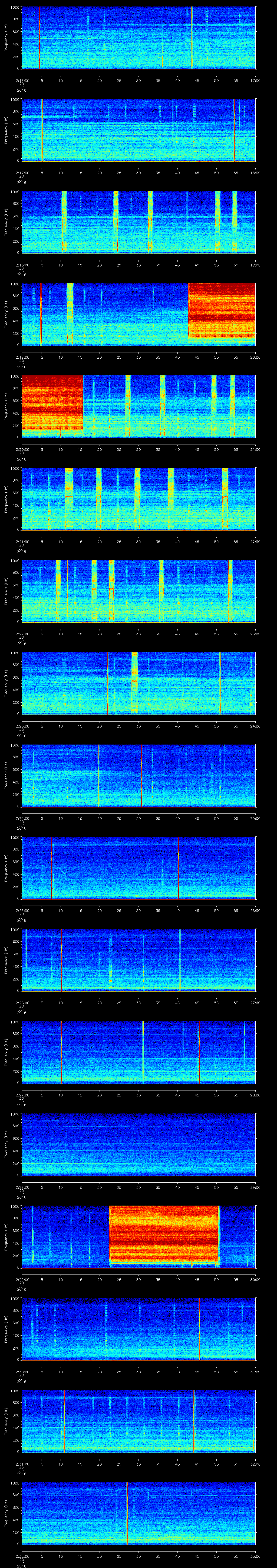Click the '29:00' end time label

255,1187
